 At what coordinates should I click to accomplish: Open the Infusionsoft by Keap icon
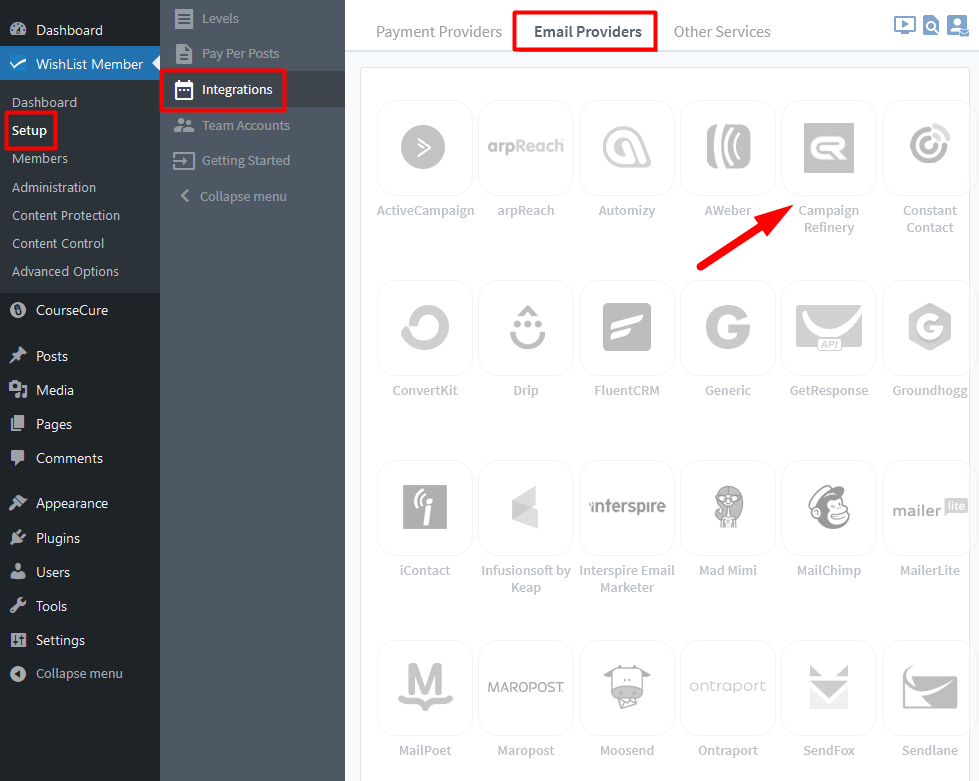pos(526,508)
